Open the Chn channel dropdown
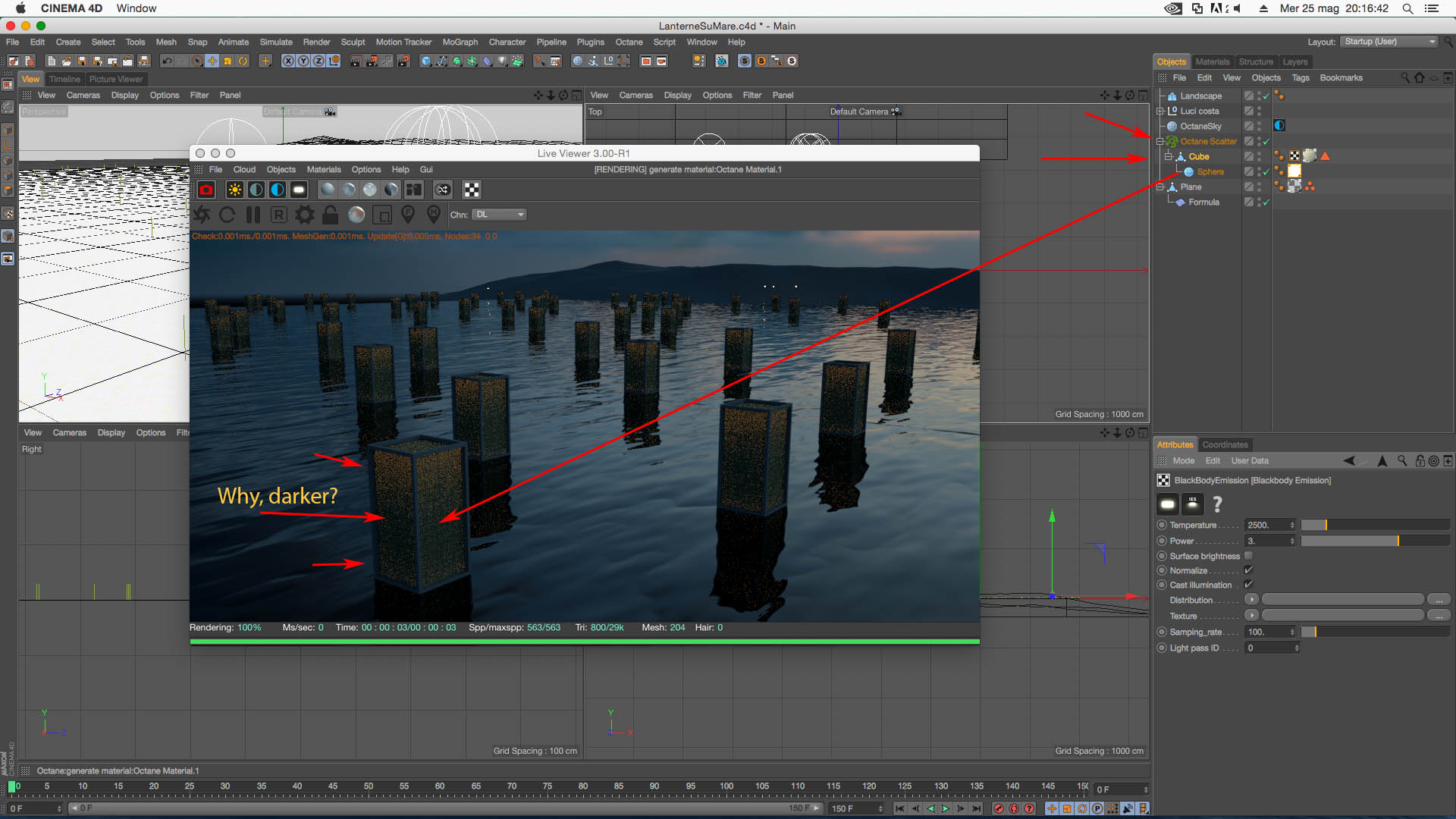Image resolution: width=1456 pixels, height=819 pixels. 500,215
